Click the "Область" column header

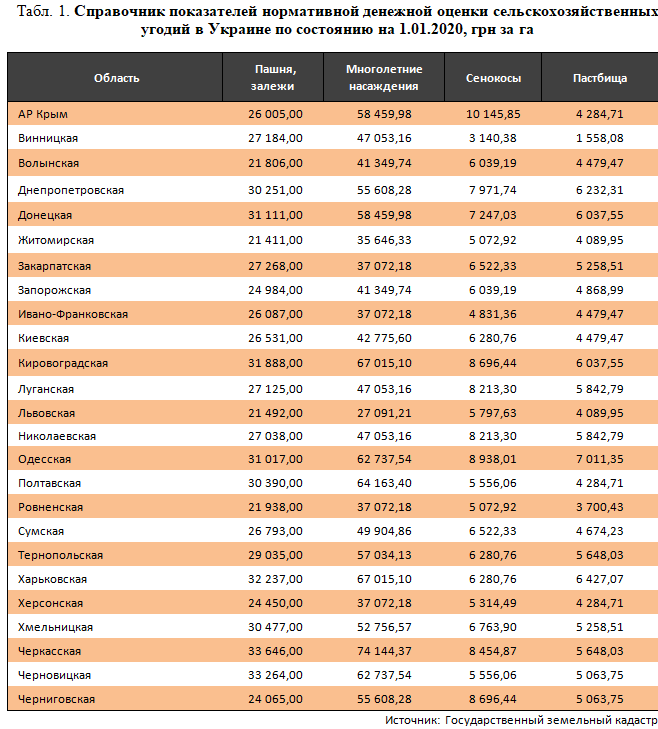click(x=116, y=77)
